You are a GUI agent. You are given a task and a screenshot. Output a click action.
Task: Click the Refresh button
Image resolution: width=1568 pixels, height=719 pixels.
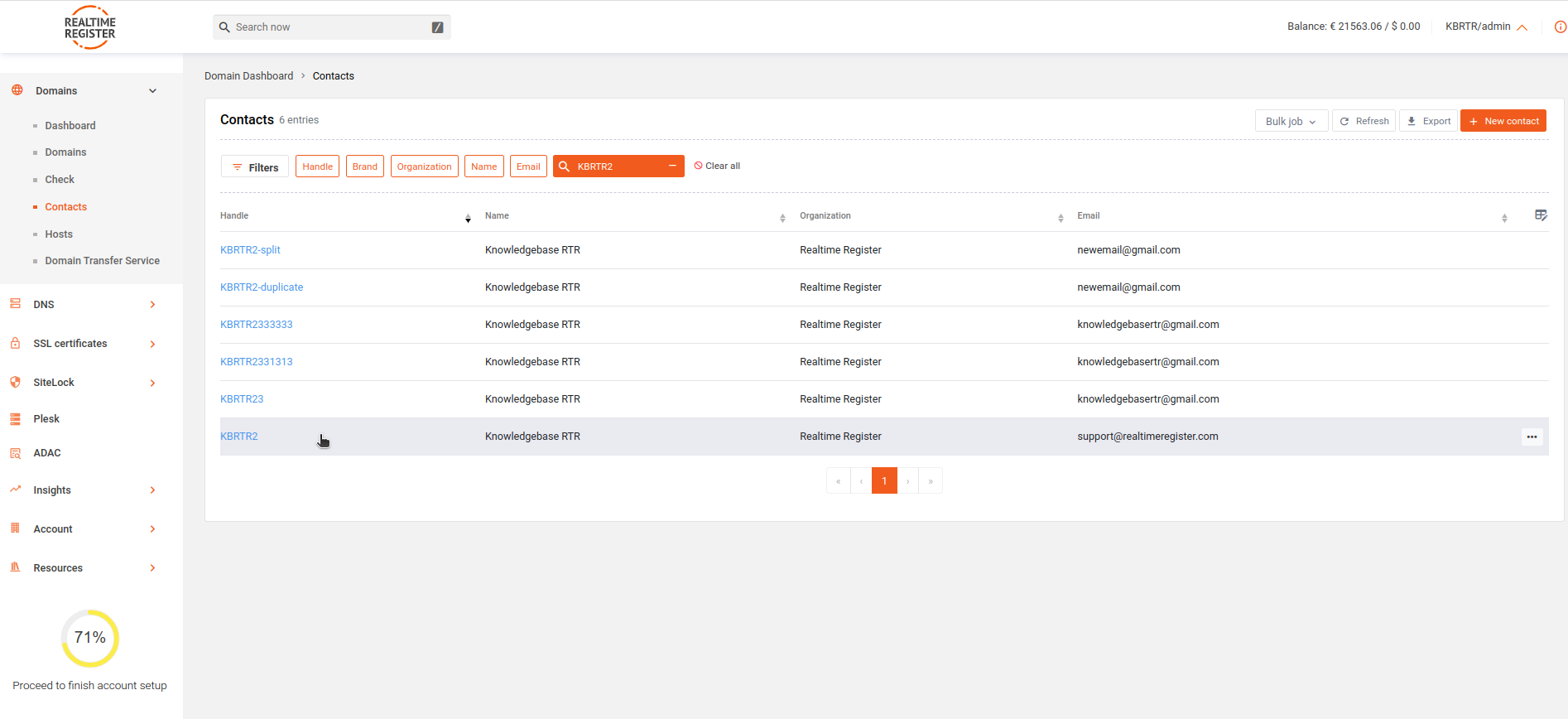[1364, 121]
